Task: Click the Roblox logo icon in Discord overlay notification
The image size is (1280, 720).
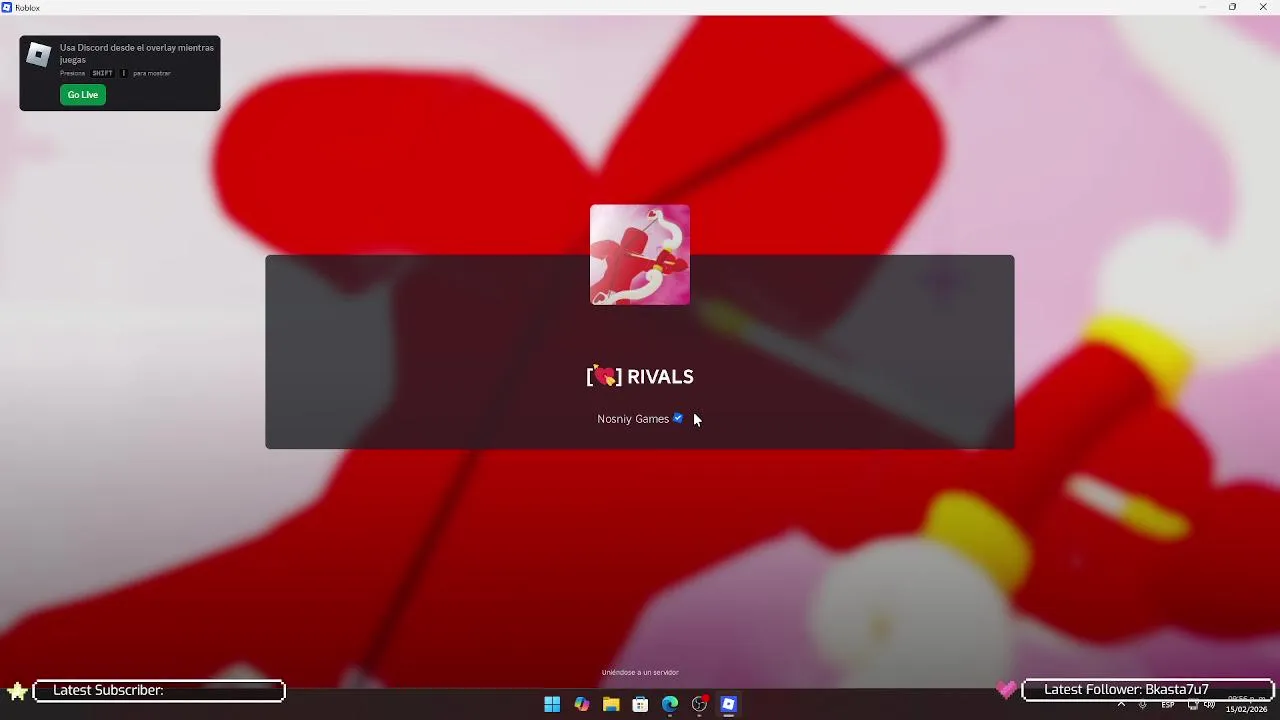Action: pos(39,56)
